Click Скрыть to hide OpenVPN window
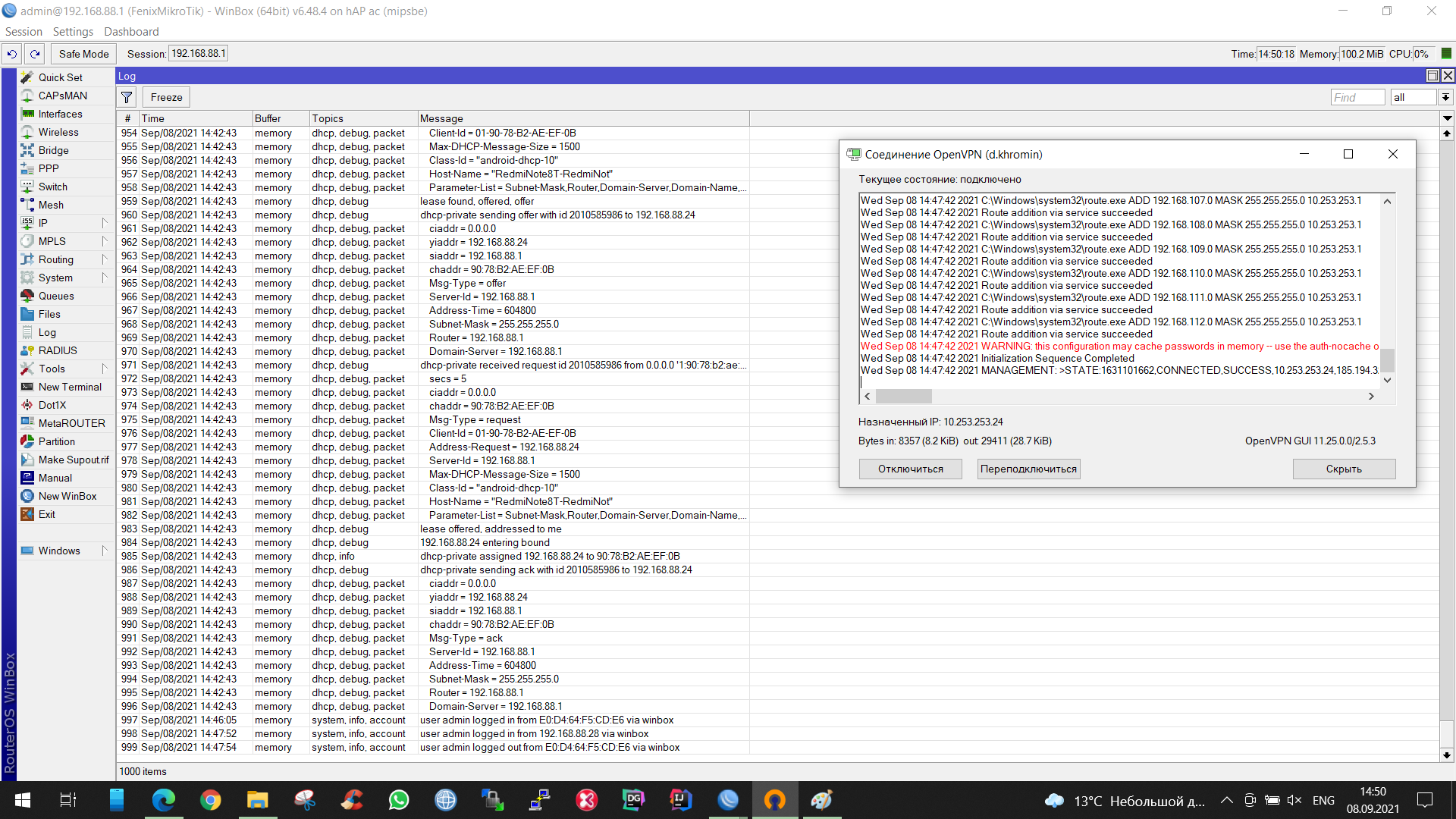This screenshot has height=819, width=1456. tap(1344, 469)
